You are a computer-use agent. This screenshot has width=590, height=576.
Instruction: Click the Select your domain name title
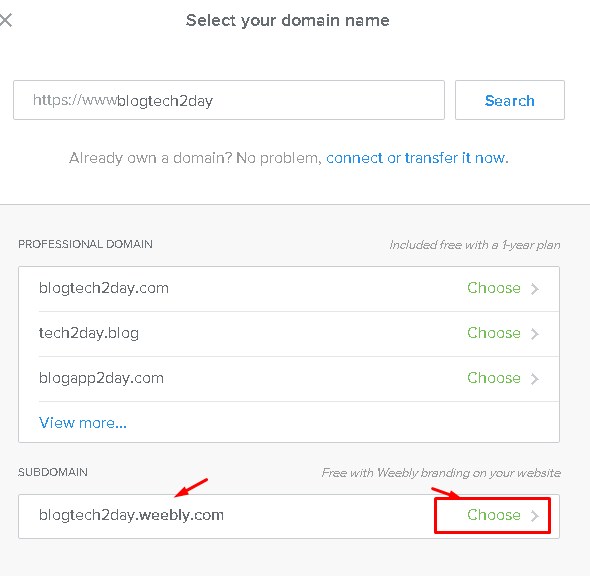point(287,20)
